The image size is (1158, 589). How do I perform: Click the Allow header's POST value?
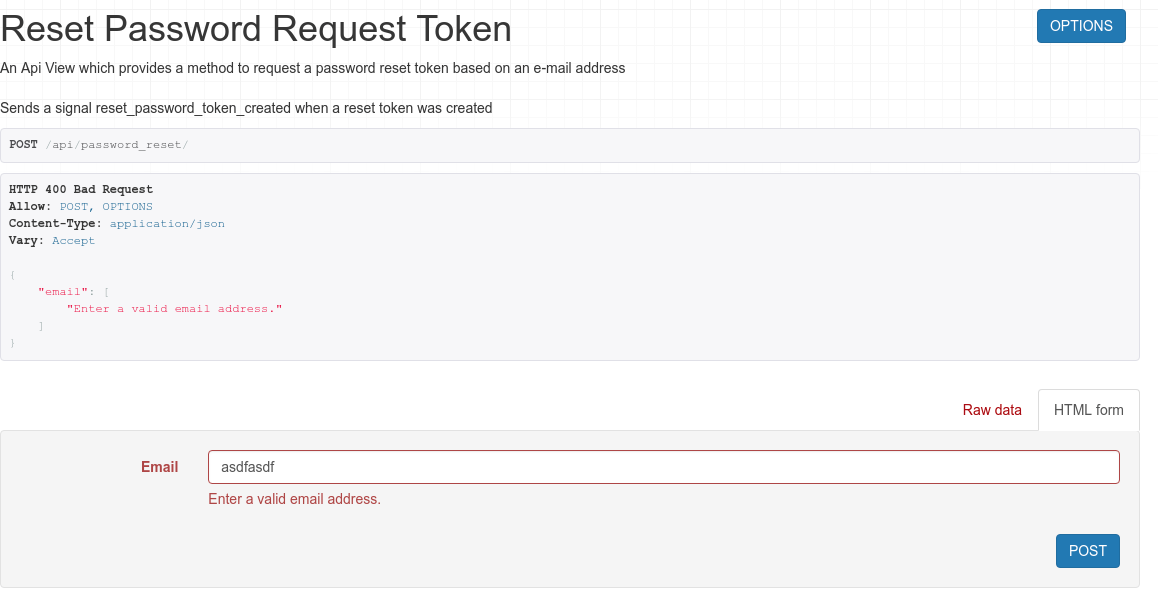tap(75, 206)
